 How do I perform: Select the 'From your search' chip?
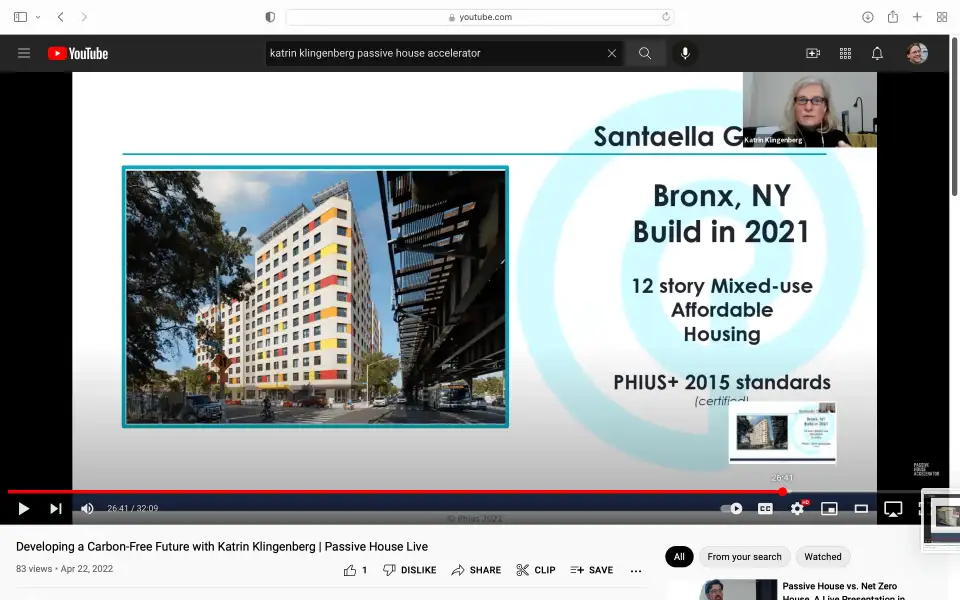tap(744, 557)
